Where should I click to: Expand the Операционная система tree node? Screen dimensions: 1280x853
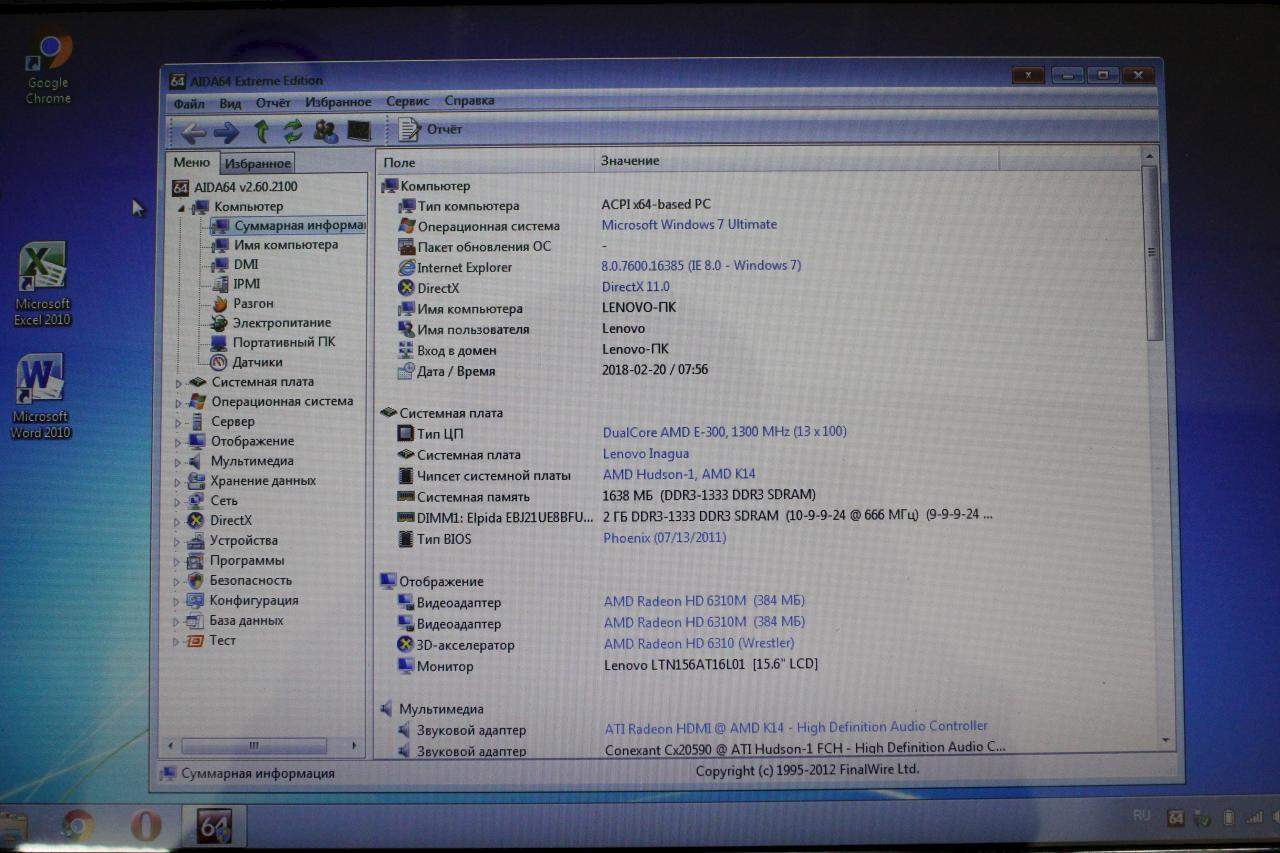[180, 403]
